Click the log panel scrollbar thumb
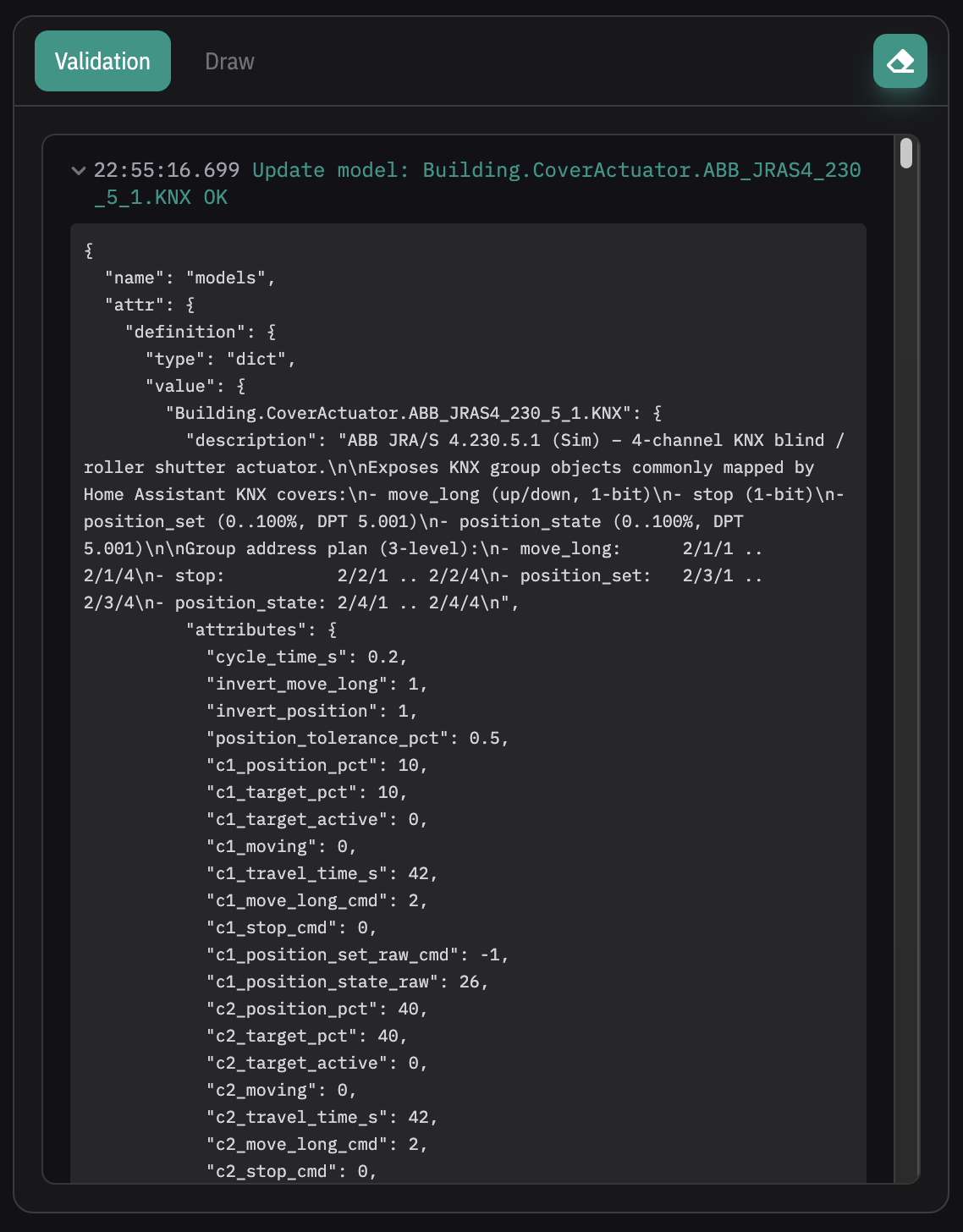 coord(906,154)
